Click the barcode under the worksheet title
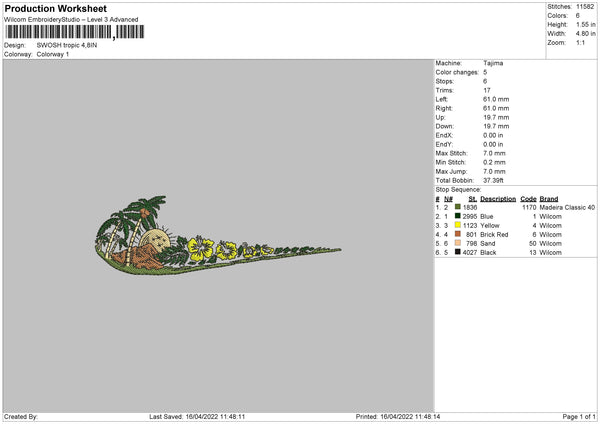This screenshot has height=424, width=600. coord(75,32)
